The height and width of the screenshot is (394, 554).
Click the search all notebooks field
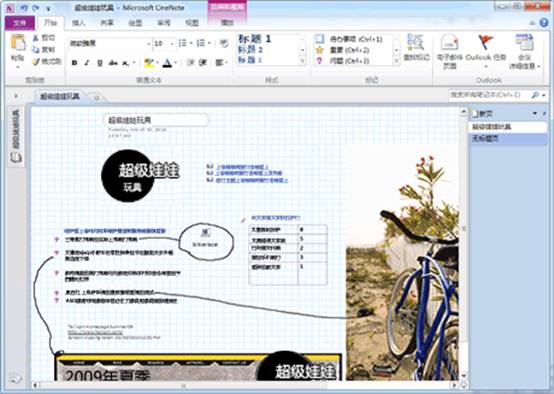click(x=489, y=95)
